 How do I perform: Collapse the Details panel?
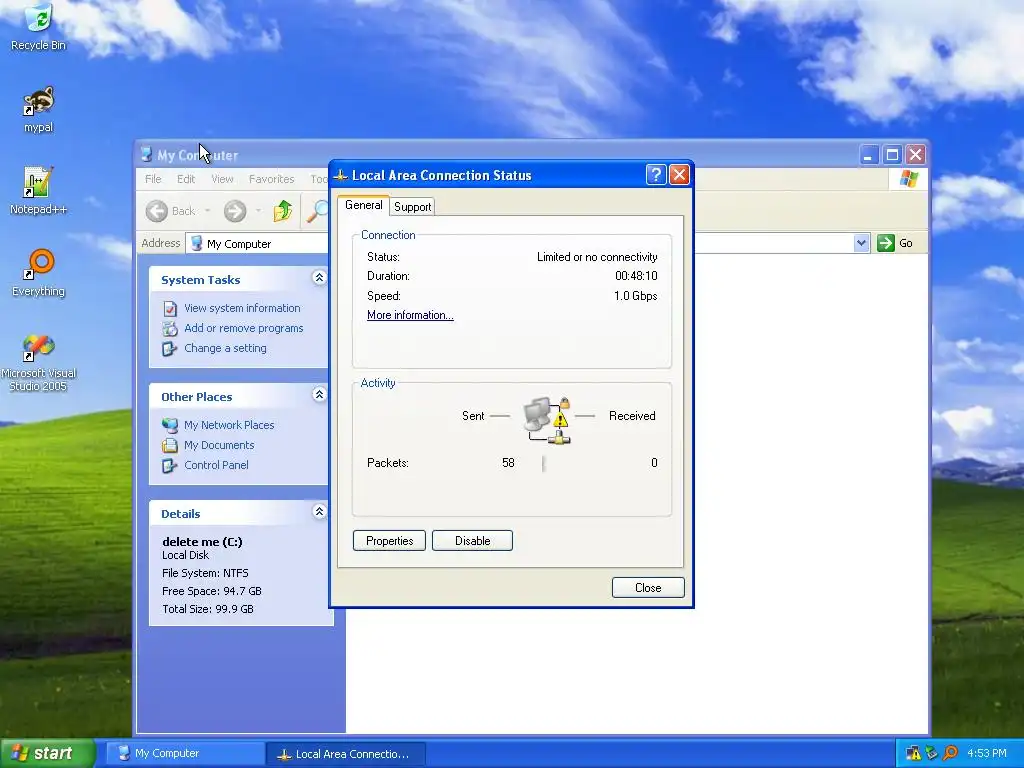coord(319,511)
